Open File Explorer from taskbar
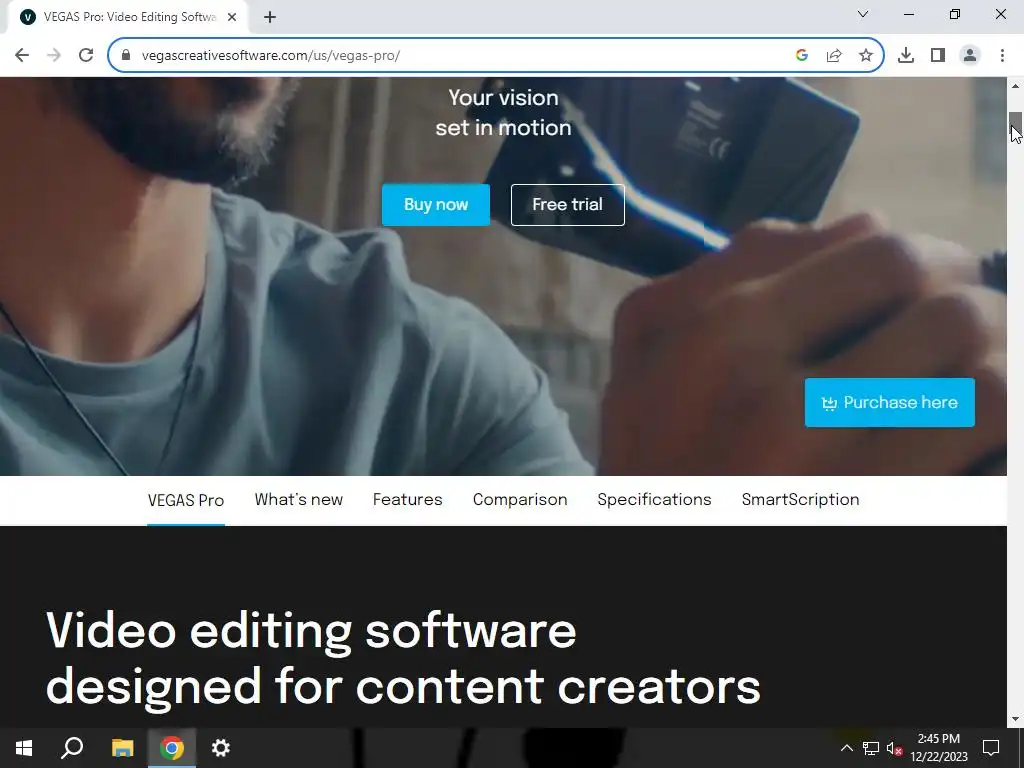Image resolution: width=1024 pixels, height=768 pixels. [122, 748]
